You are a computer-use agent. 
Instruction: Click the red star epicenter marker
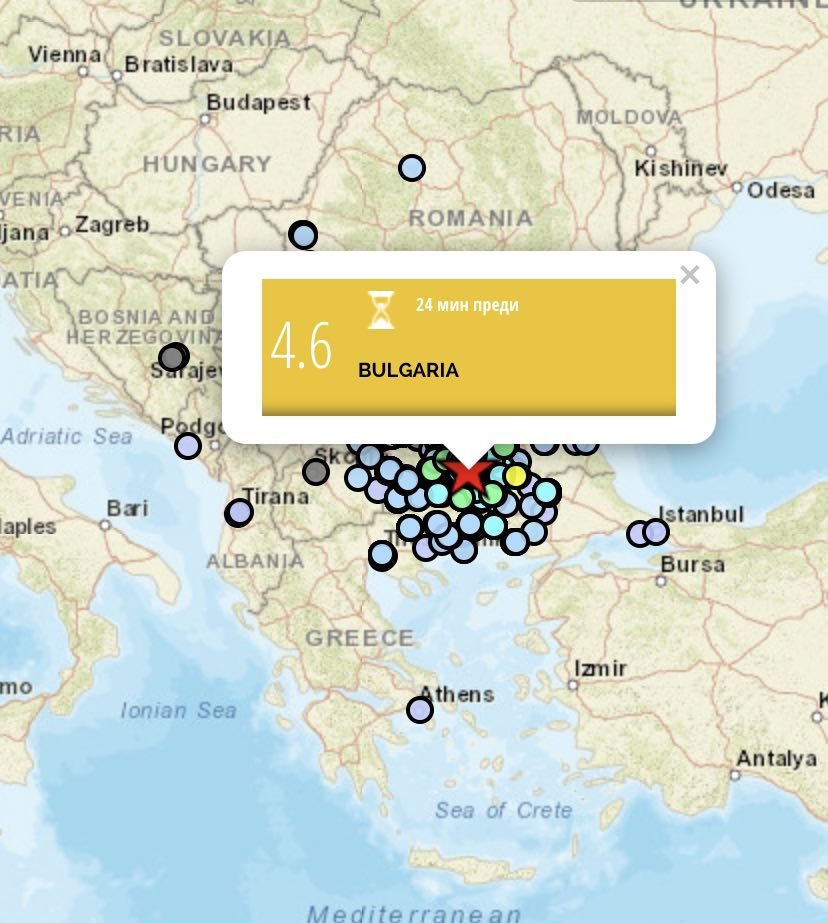pyautogui.click(x=467, y=473)
